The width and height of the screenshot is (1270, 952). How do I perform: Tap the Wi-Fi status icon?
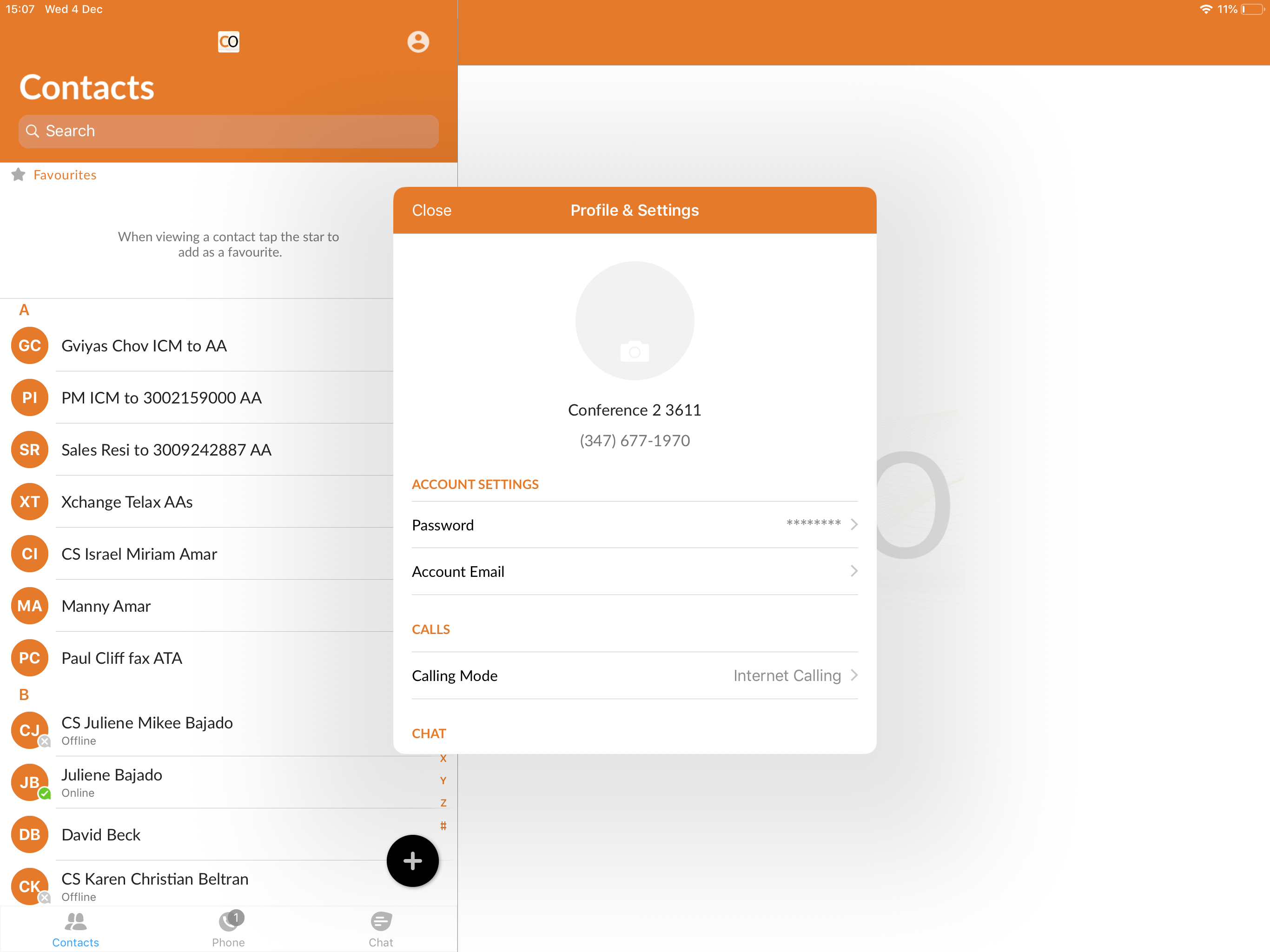click(x=1206, y=9)
